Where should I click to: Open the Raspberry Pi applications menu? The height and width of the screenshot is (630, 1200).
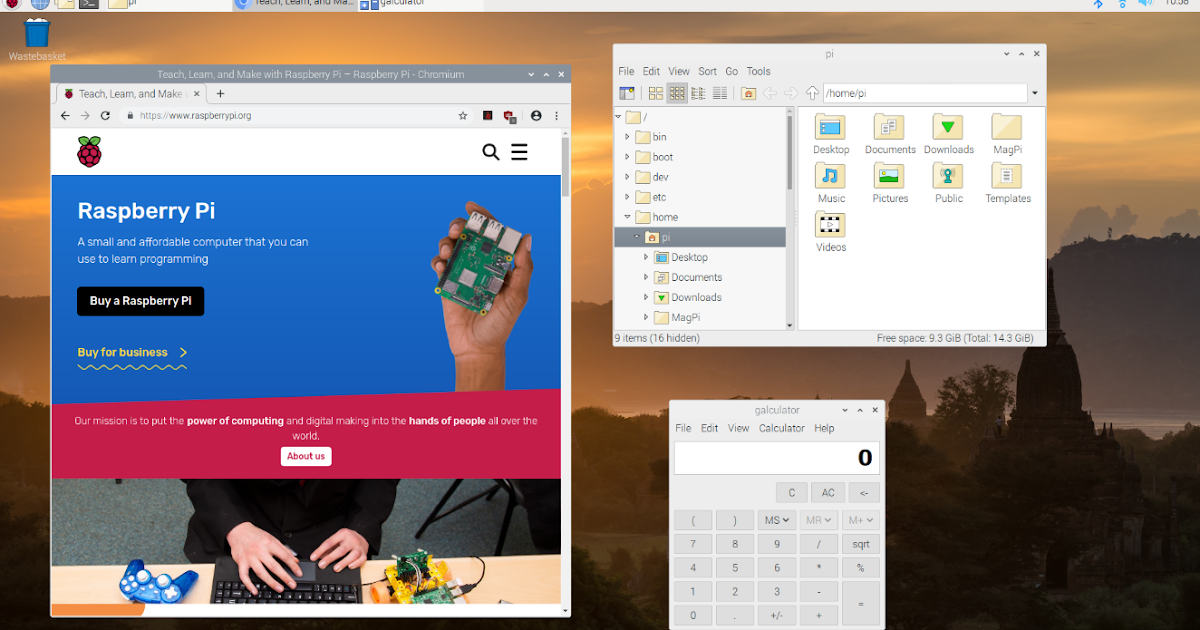[x=12, y=6]
